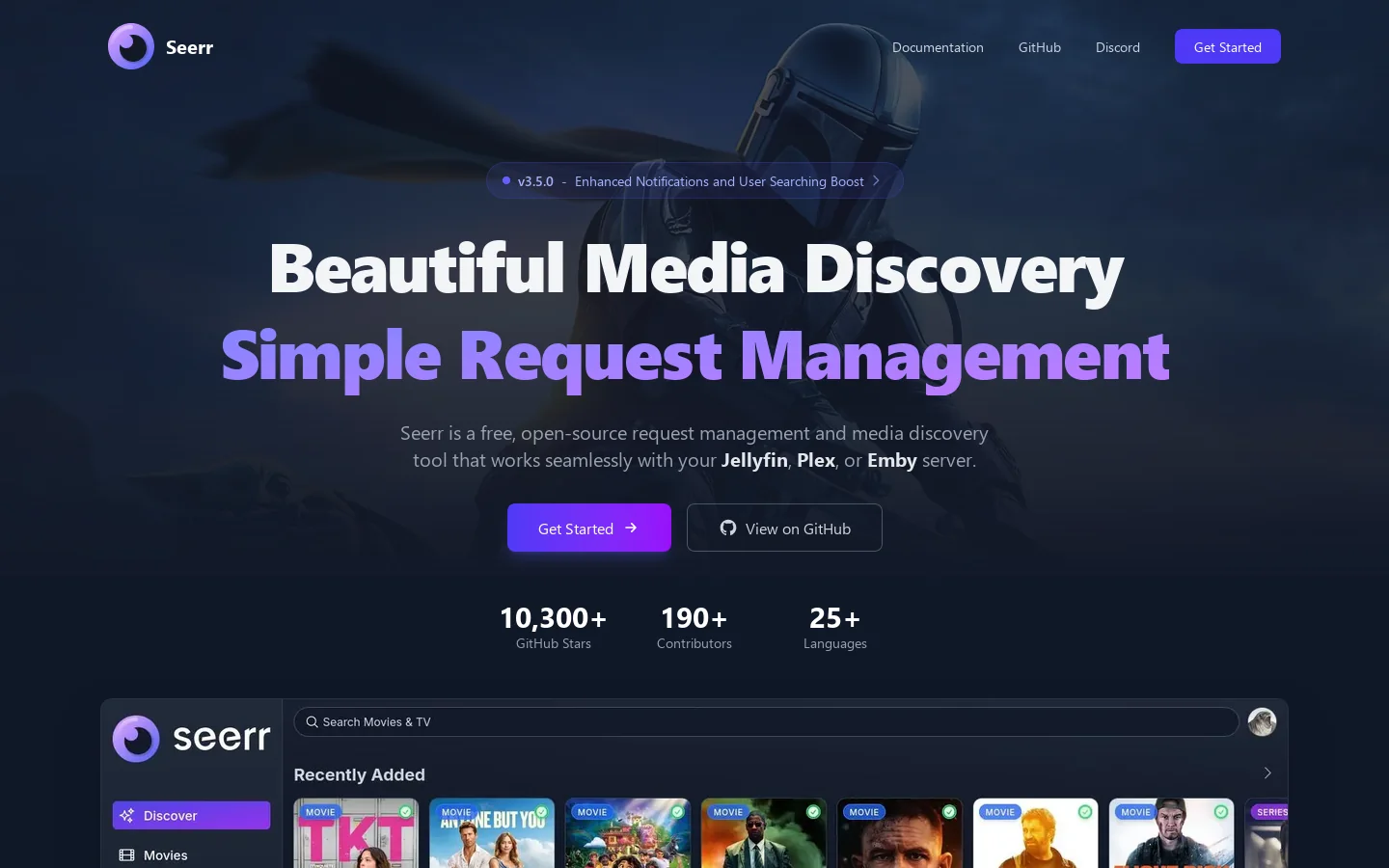Click the 10,300+ GitHub Stars stat
The width and height of the screenshot is (1389, 868).
tap(554, 627)
